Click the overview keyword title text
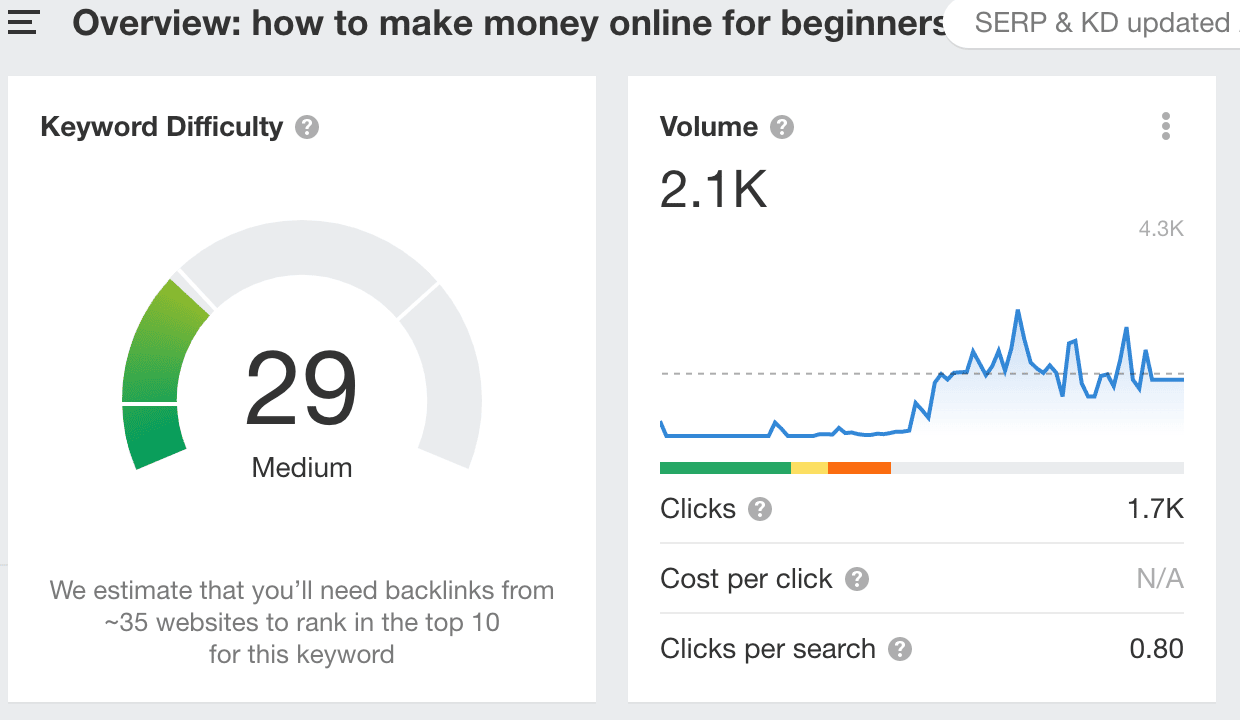This screenshot has width=1240, height=720. [x=510, y=23]
